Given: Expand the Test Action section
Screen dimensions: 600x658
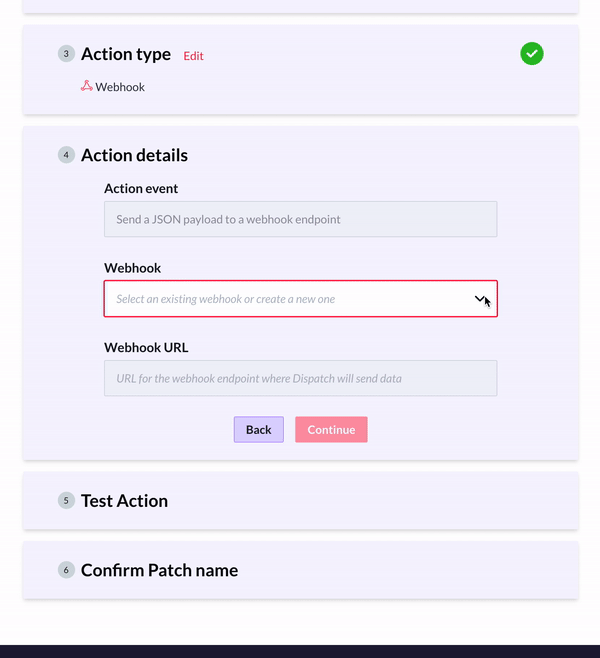Looking at the screenshot, I should pos(124,500).
